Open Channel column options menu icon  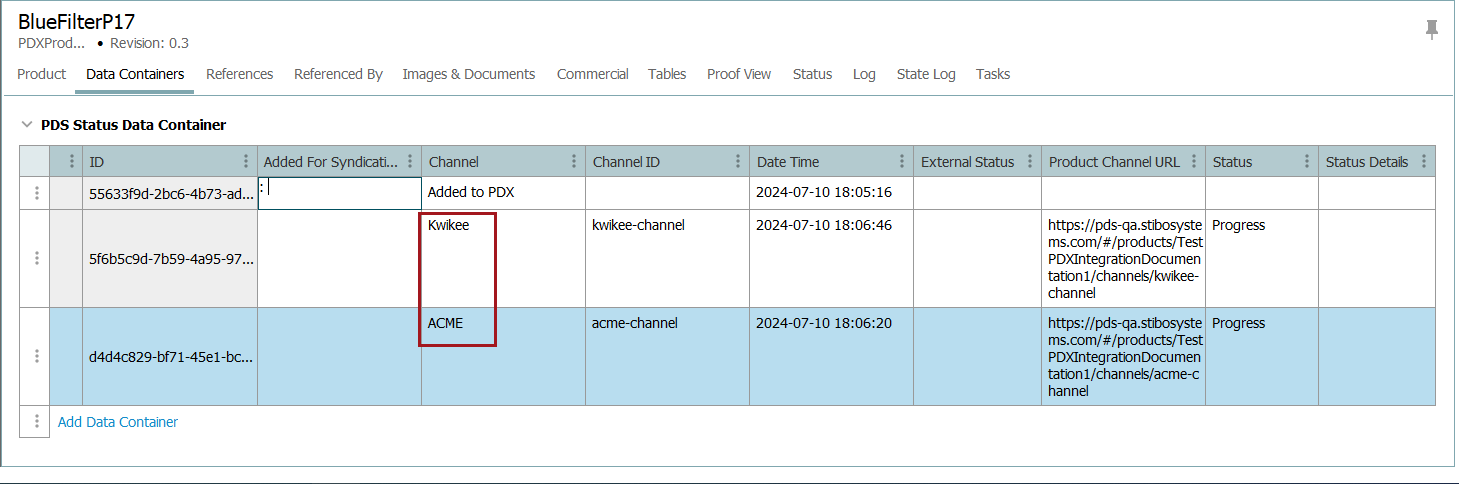tap(574, 162)
